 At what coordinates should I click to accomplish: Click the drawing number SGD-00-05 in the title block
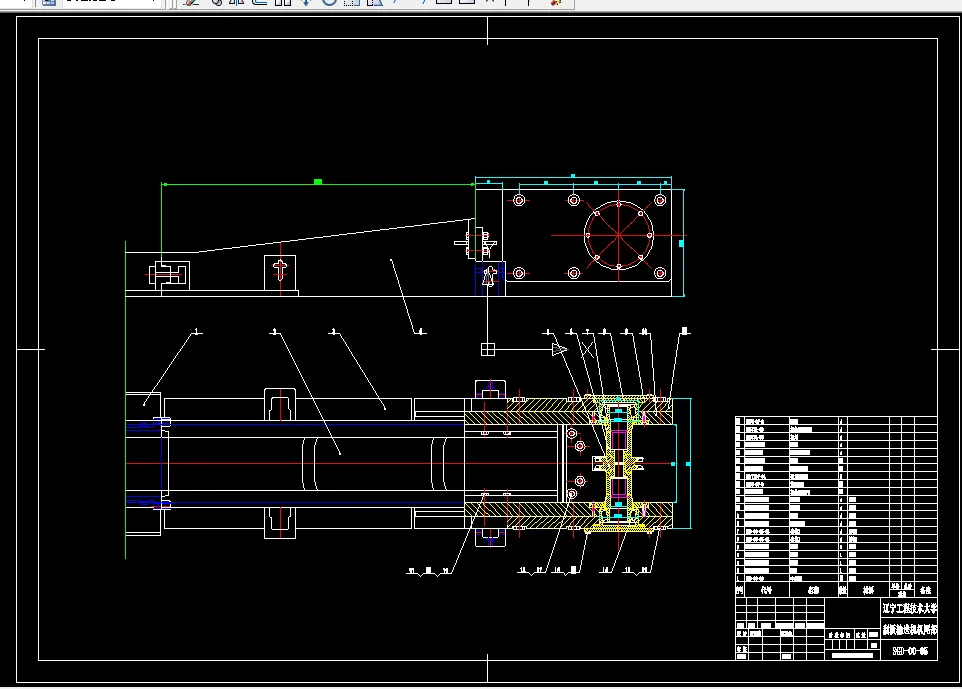(x=910, y=651)
